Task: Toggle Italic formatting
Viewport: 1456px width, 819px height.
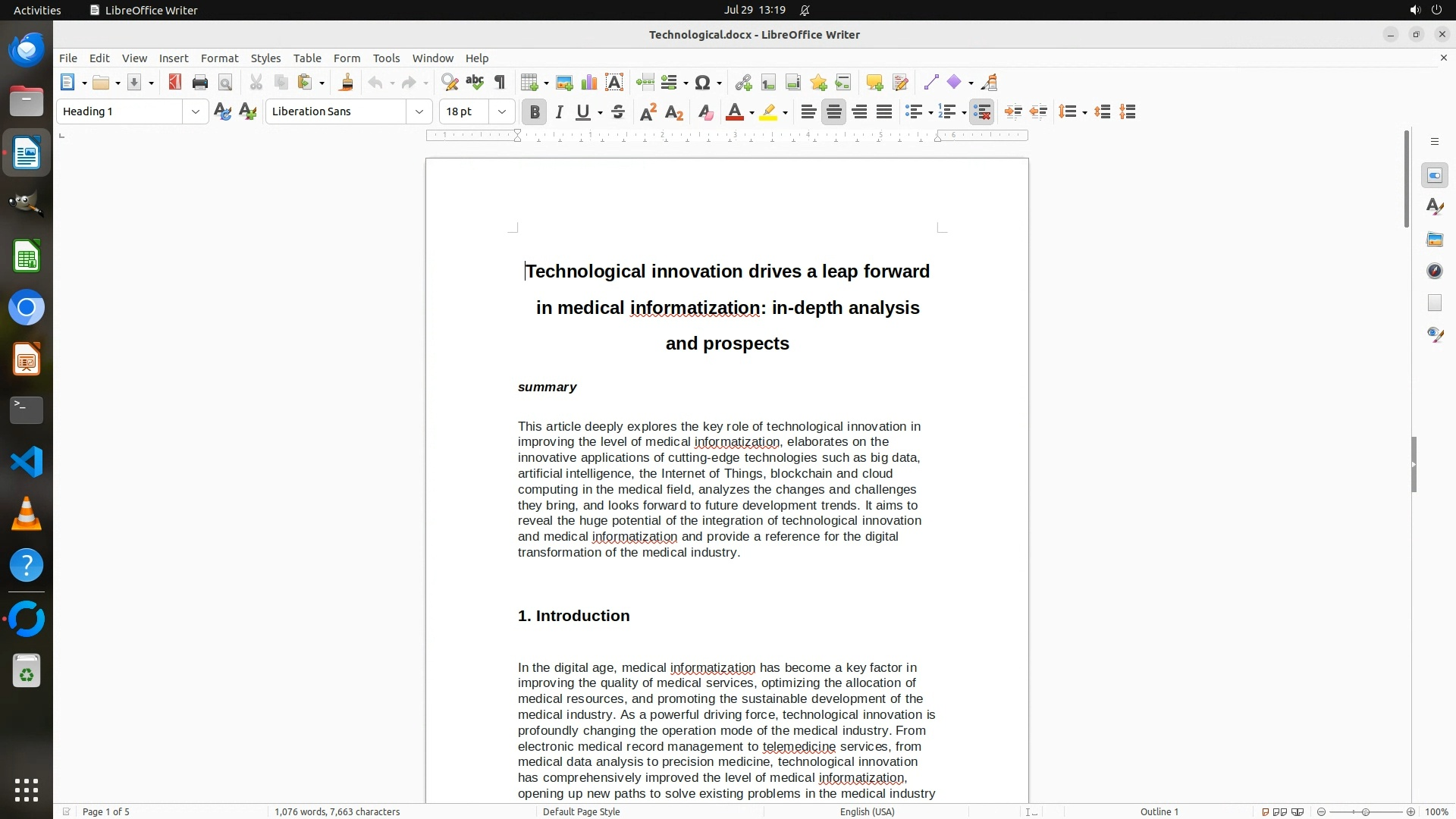Action: [x=560, y=112]
